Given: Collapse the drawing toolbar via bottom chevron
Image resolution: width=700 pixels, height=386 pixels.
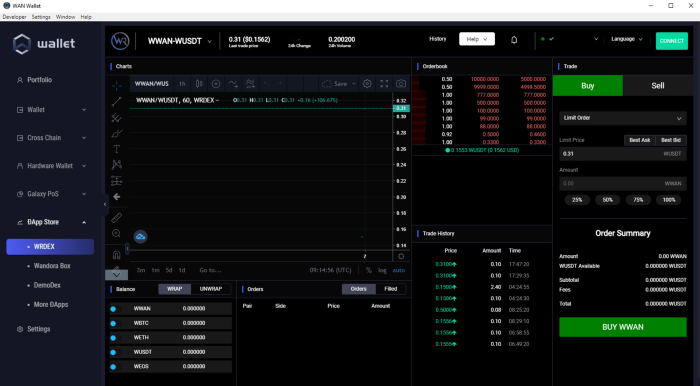Looking at the screenshot, I should pos(116,274).
